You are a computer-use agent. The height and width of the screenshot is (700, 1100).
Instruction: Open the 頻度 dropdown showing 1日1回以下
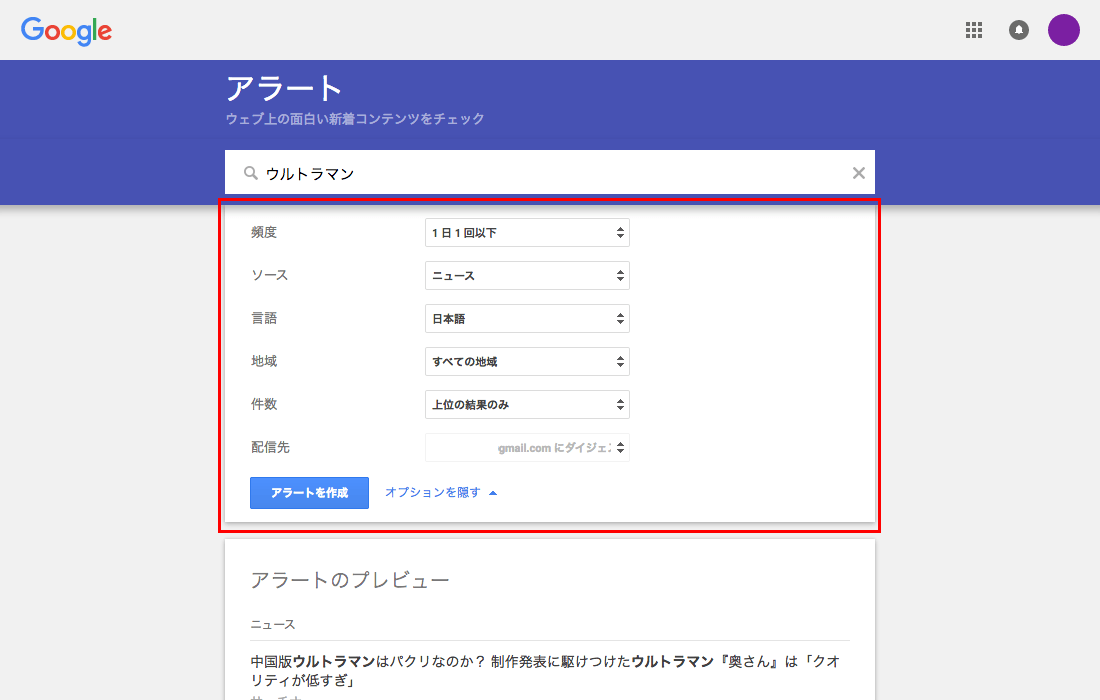528,233
